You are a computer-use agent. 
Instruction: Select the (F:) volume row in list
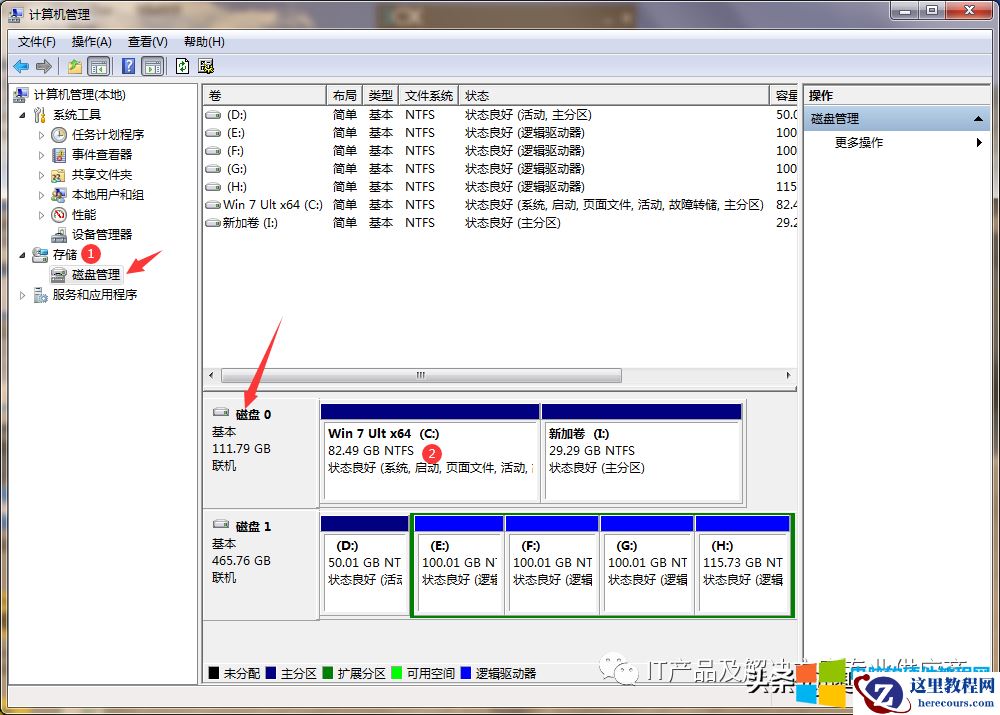[500, 151]
